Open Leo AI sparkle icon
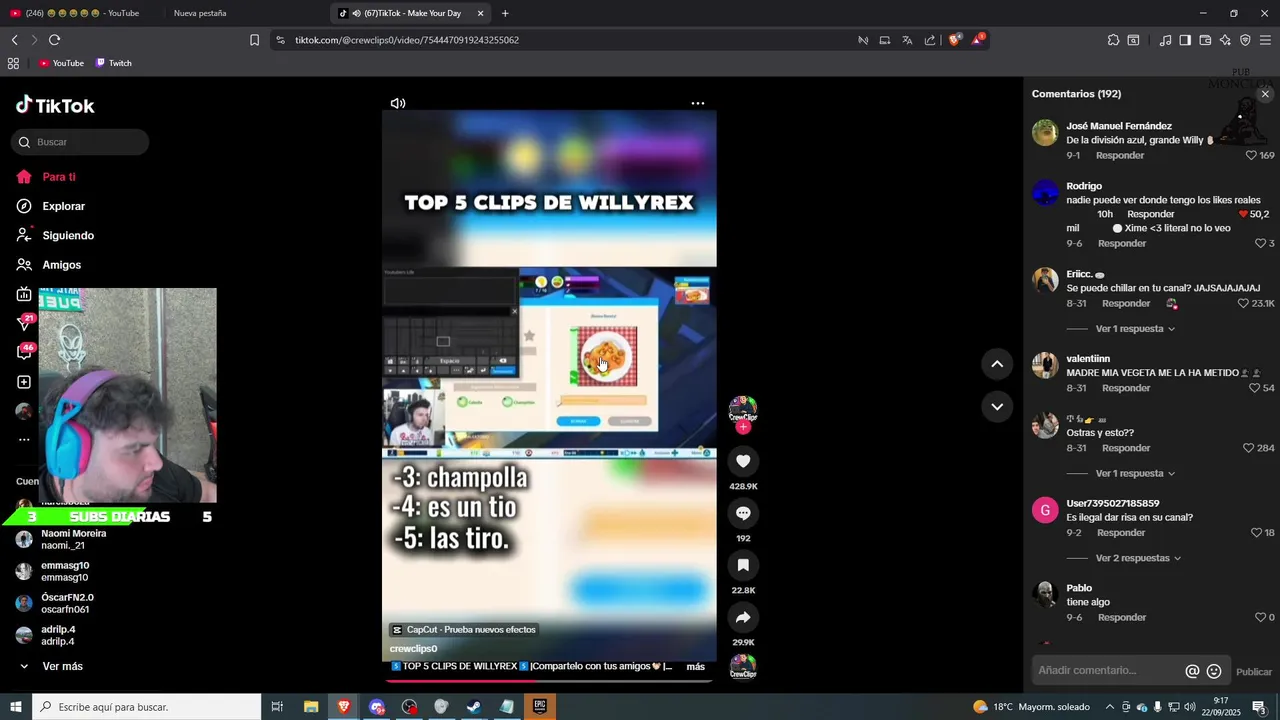1280x720 pixels. click(x=1225, y=40)
